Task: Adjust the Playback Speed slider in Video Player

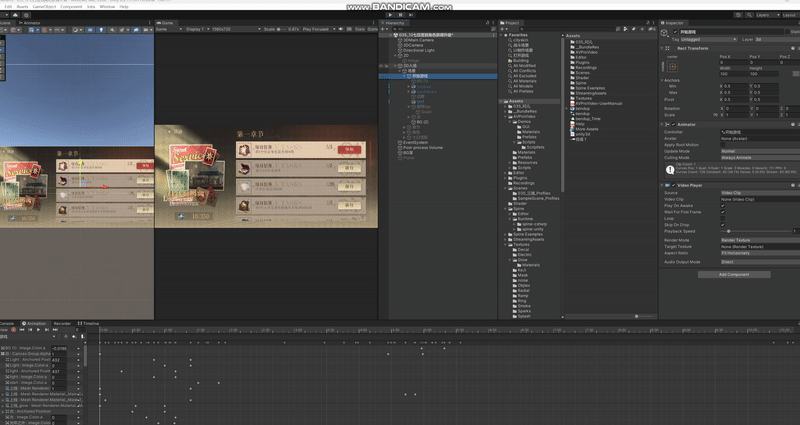Action: click(x=755, y=231)
